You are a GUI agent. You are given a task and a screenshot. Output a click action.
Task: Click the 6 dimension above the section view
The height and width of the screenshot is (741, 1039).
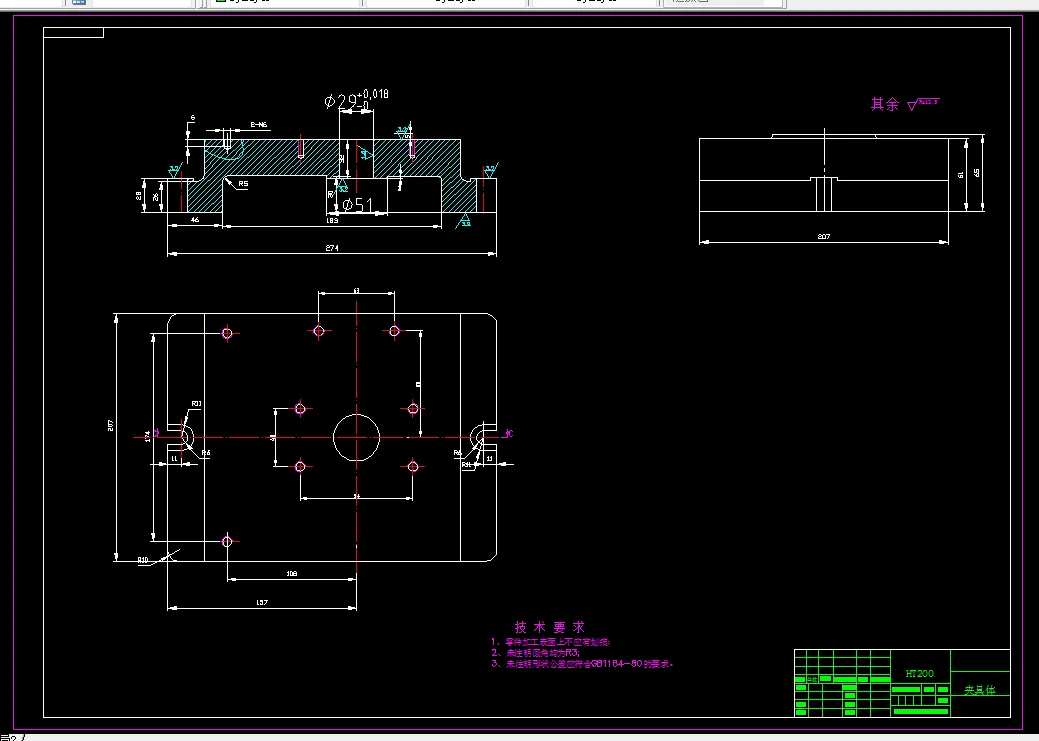click(x=193, y=118)
